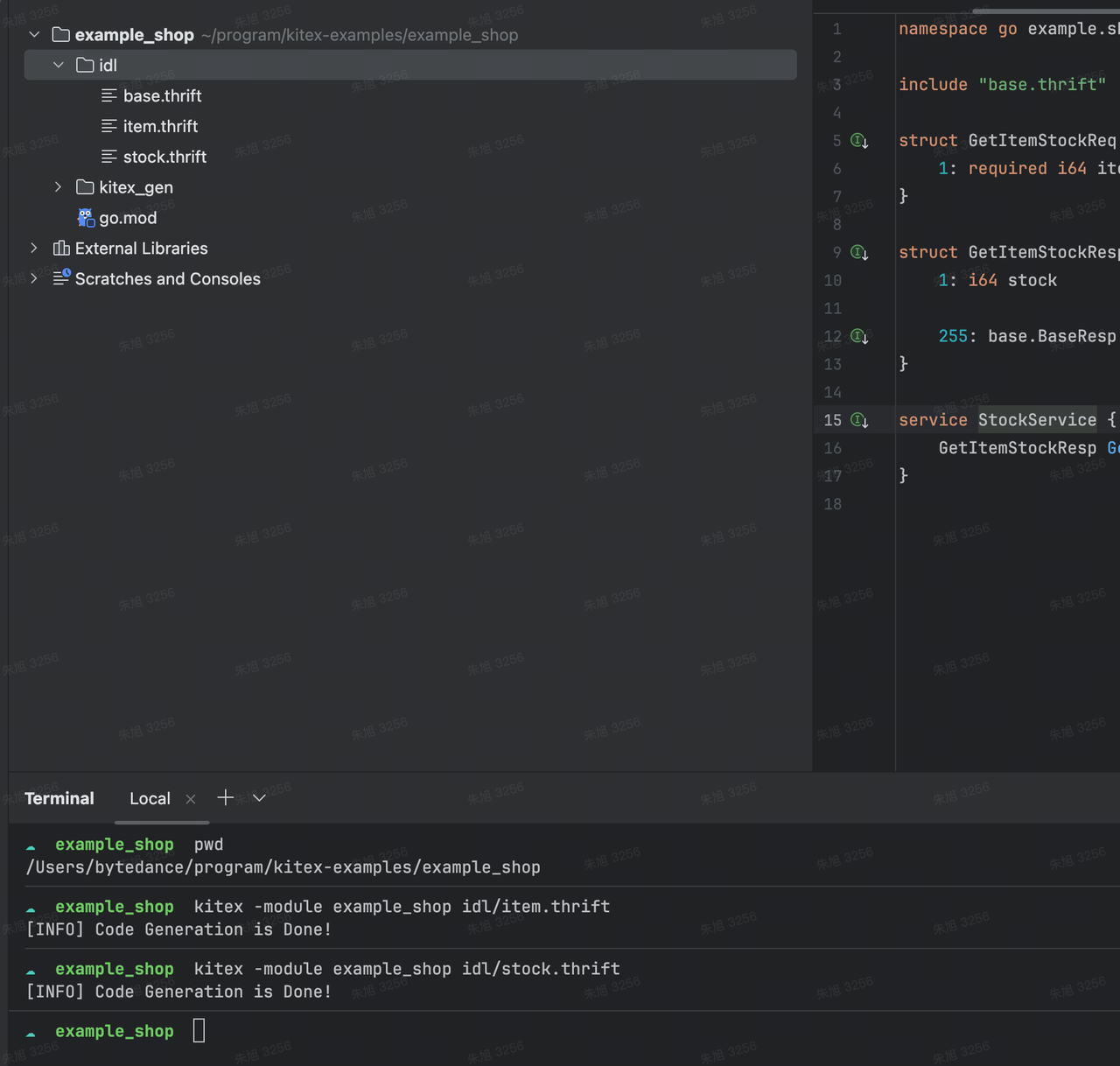Click gutter implementation icon on line 12
1120x1066 pixels.
[x=860, y=336]
